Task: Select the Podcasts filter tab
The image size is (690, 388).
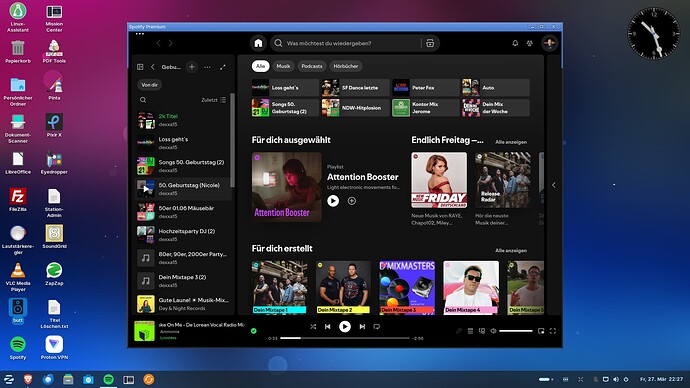Action: pos(312,66)
